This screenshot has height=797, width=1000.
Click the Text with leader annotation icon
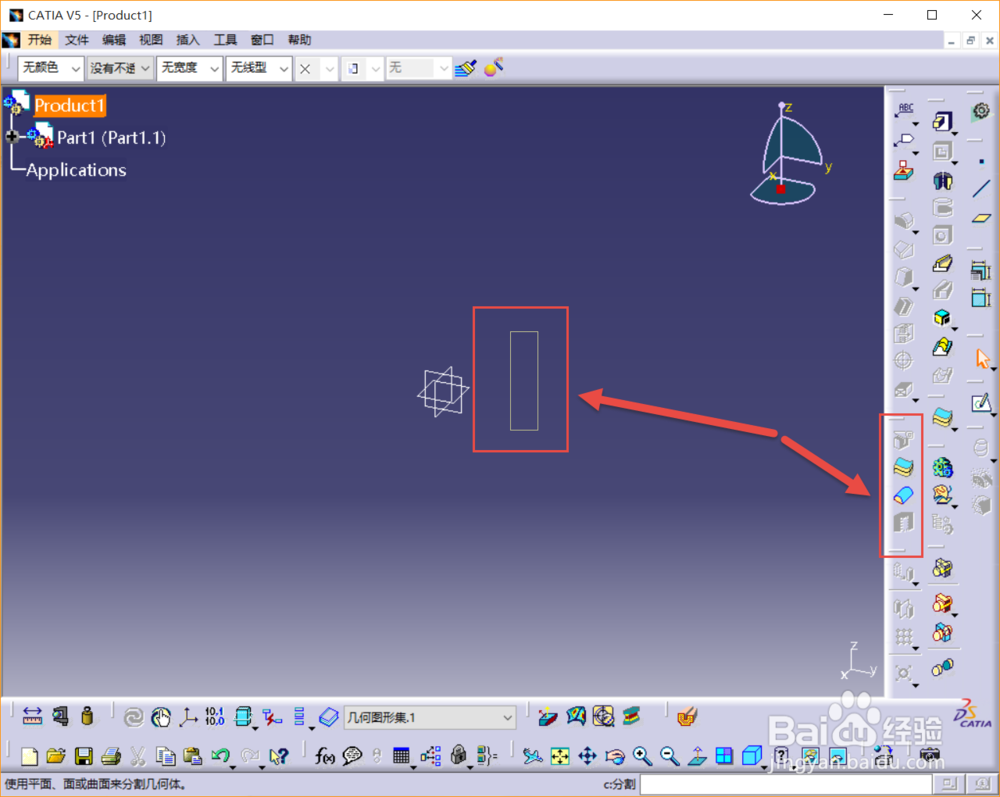tap(905, 110)
